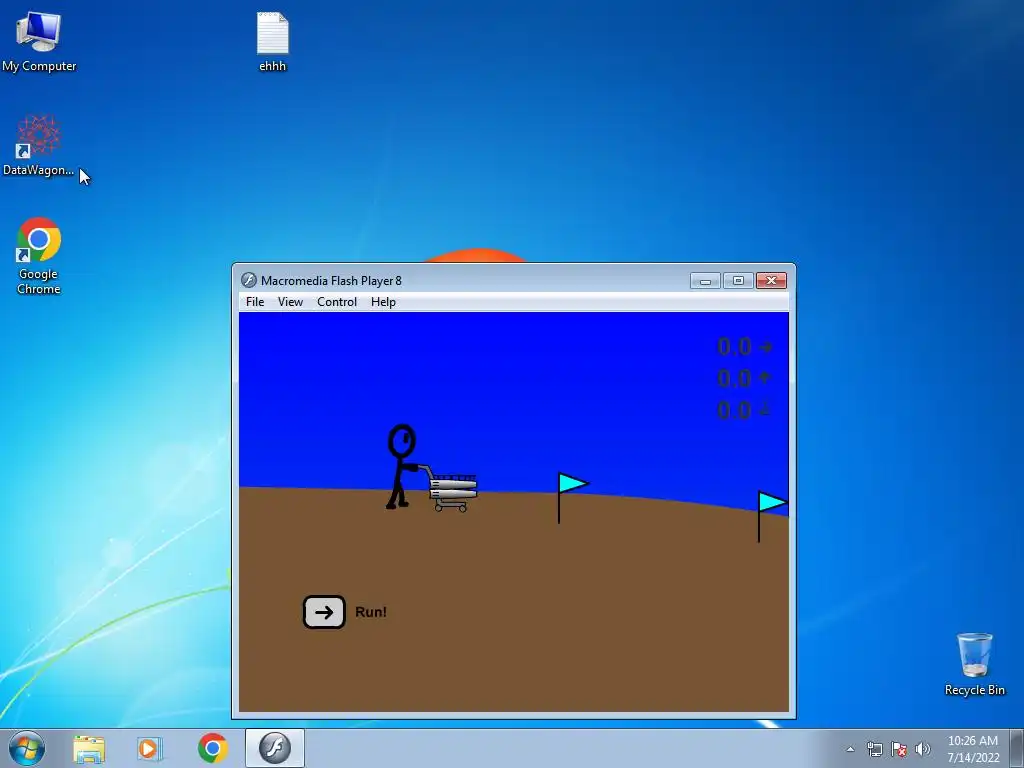
Task: Launch Windows Media Player from taskbar
Action: pyautogui.click(x=149, y=748)
